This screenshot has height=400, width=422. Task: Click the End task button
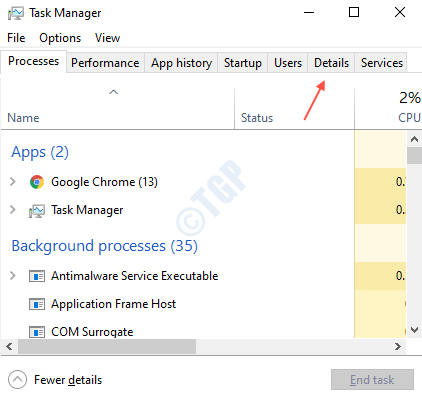coord(372,380)
